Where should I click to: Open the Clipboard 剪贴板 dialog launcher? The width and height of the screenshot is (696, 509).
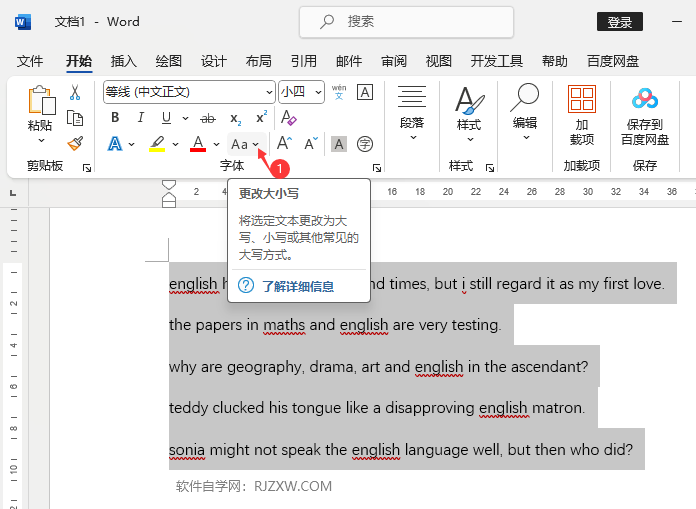87,168
